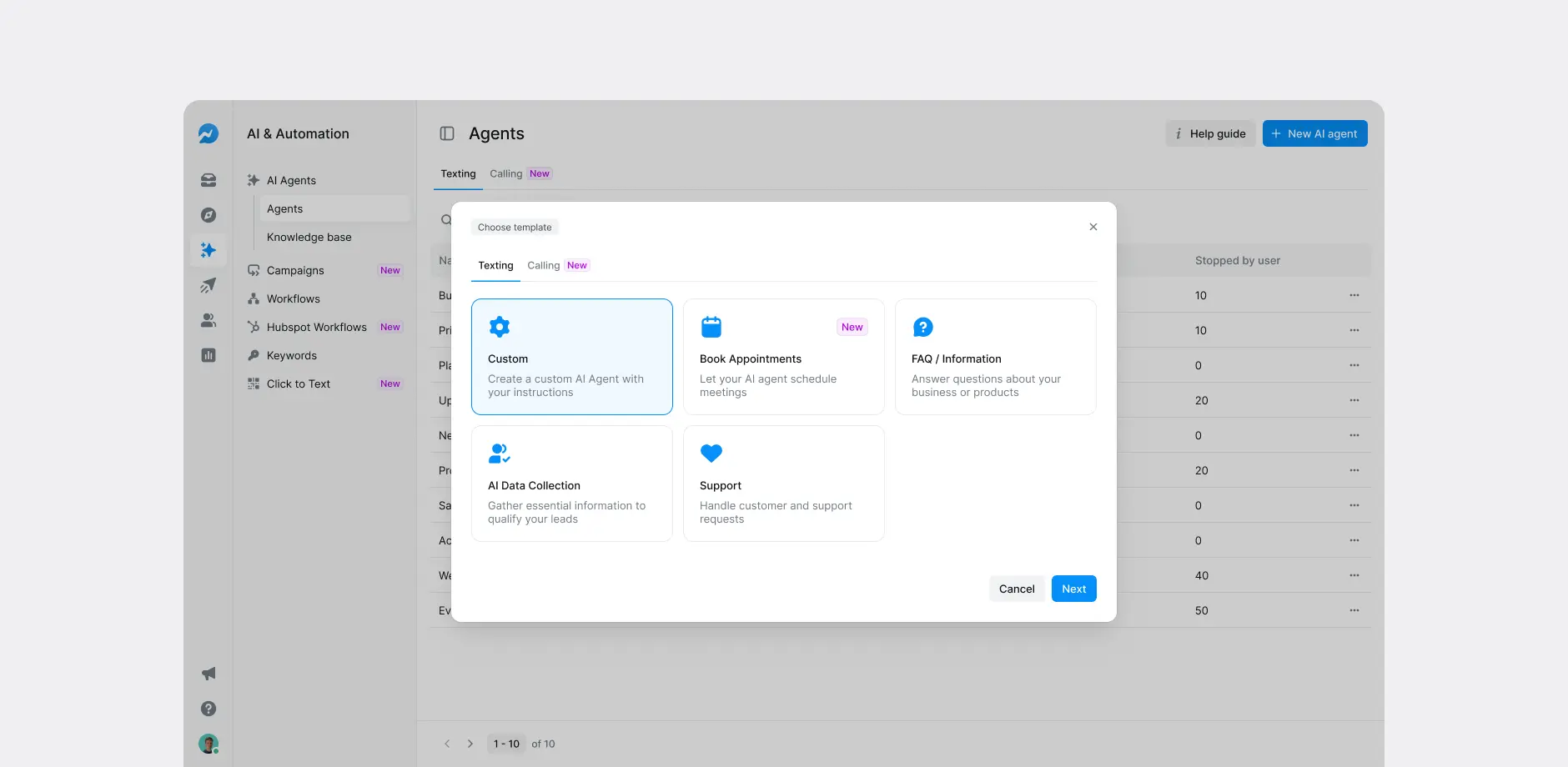The height and width of the screenshot is (767, 1568).
Task: Open the inbox icon in left rail
Action: click(209, 180)
